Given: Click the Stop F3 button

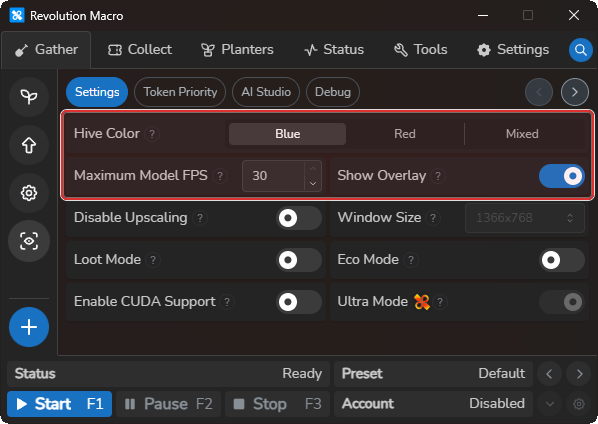Looking at the screenshot, I should [x=278, y=404].
